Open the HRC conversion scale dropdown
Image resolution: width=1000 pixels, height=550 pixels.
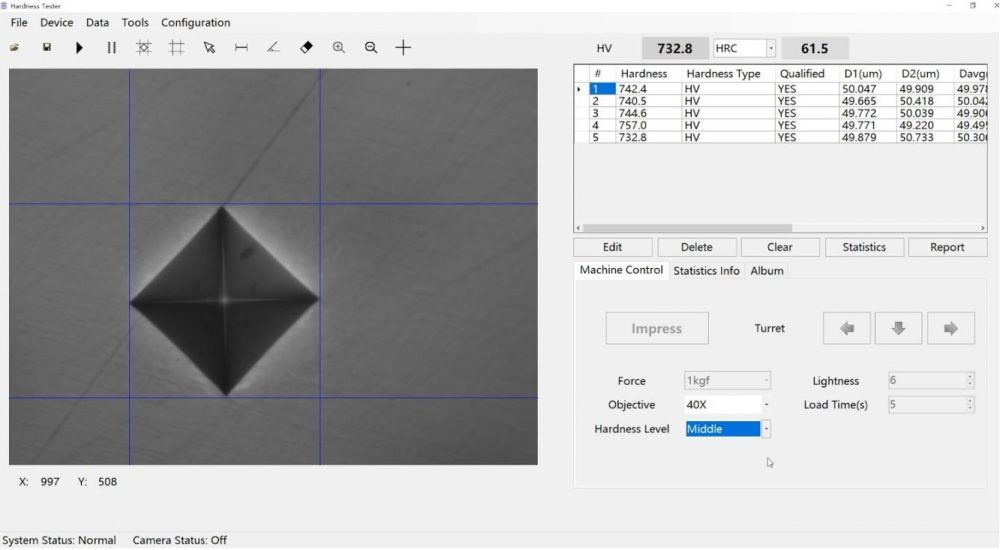click(x=770, y=48)
